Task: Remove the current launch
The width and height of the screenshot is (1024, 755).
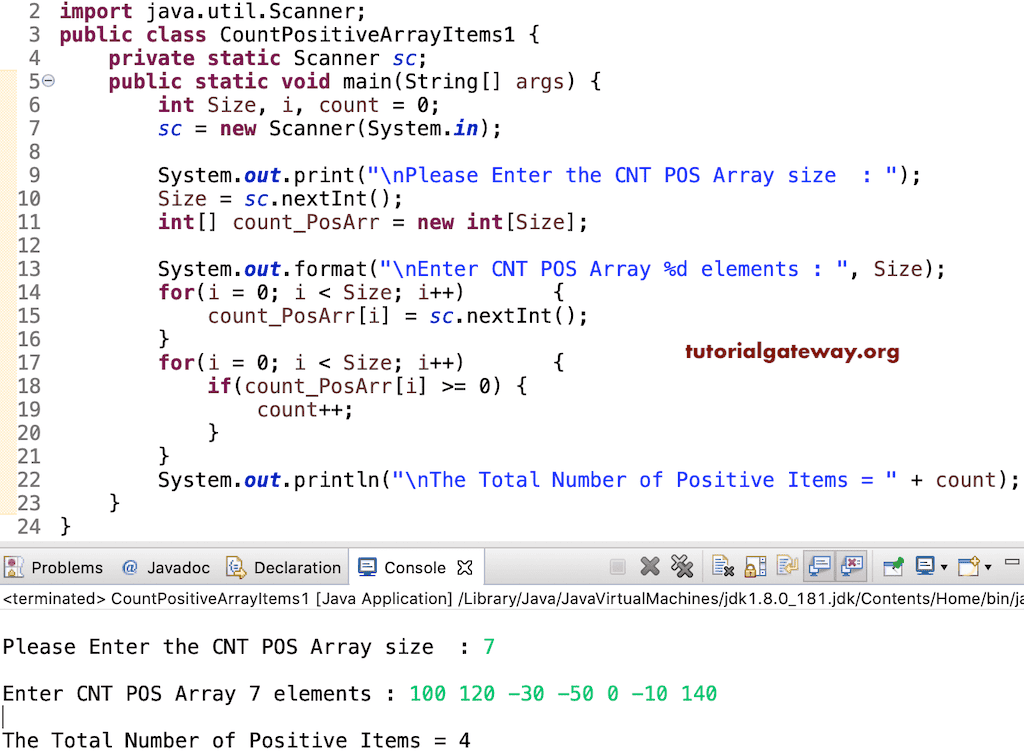Action: [648, 567]
